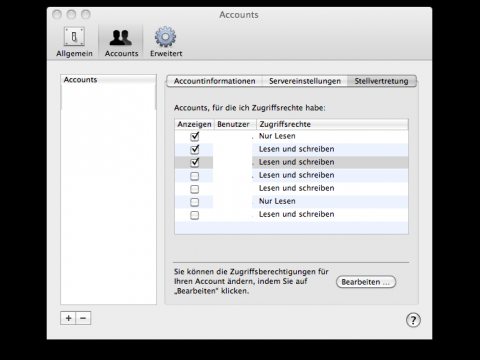Select Nur Lesen text in the unchecked row
This screenshot has height=360, width=480.
[x=277, y=201]
